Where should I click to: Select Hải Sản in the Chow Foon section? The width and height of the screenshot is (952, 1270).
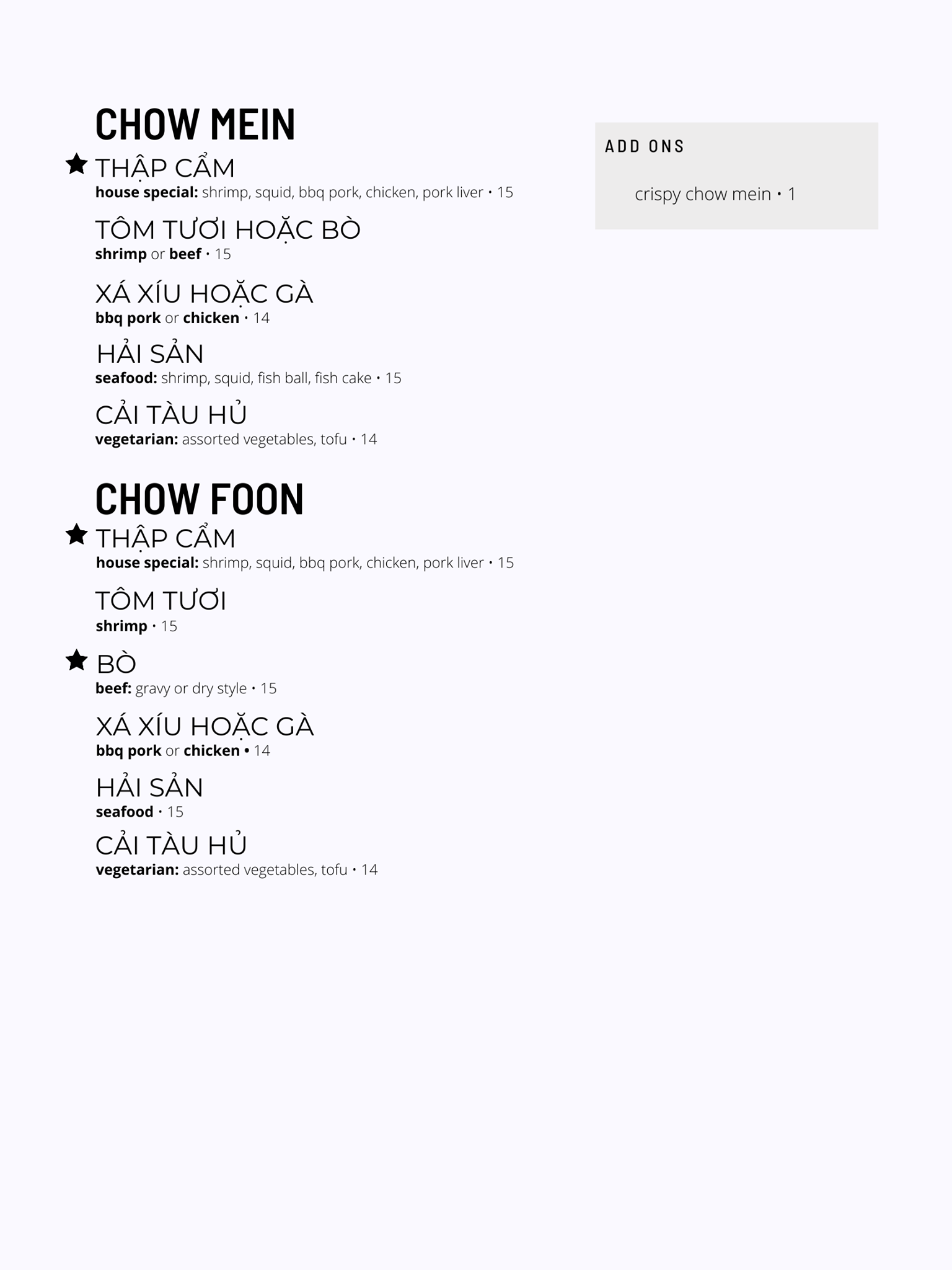(x=150, y=788)
